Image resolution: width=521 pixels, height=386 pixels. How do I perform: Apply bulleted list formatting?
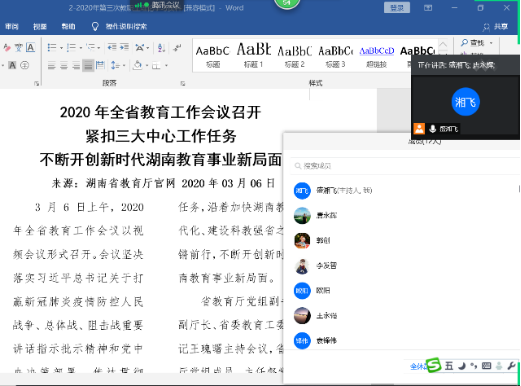coord(52,48)
